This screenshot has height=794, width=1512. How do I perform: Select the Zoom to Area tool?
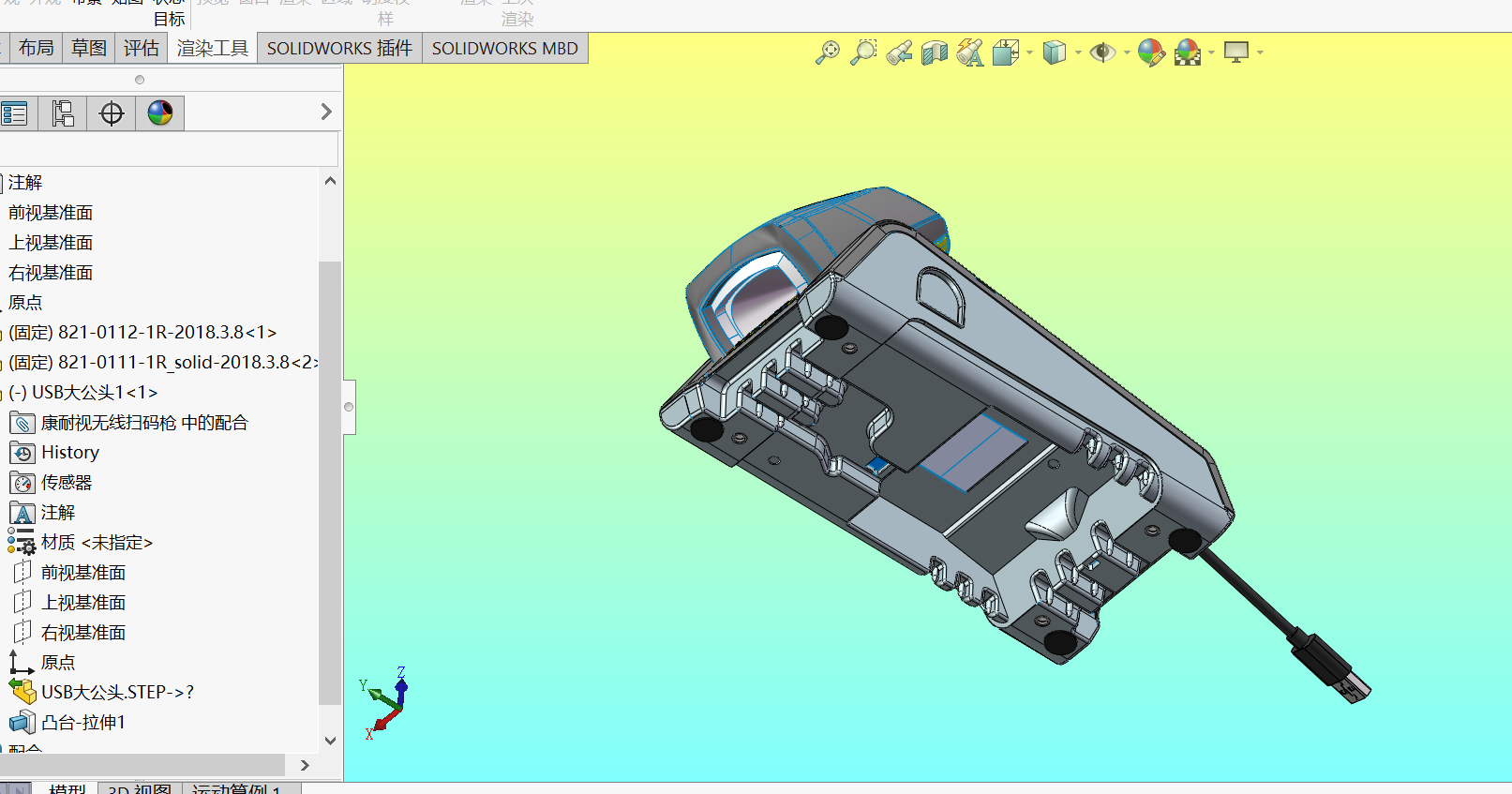[x=863, y=52]
